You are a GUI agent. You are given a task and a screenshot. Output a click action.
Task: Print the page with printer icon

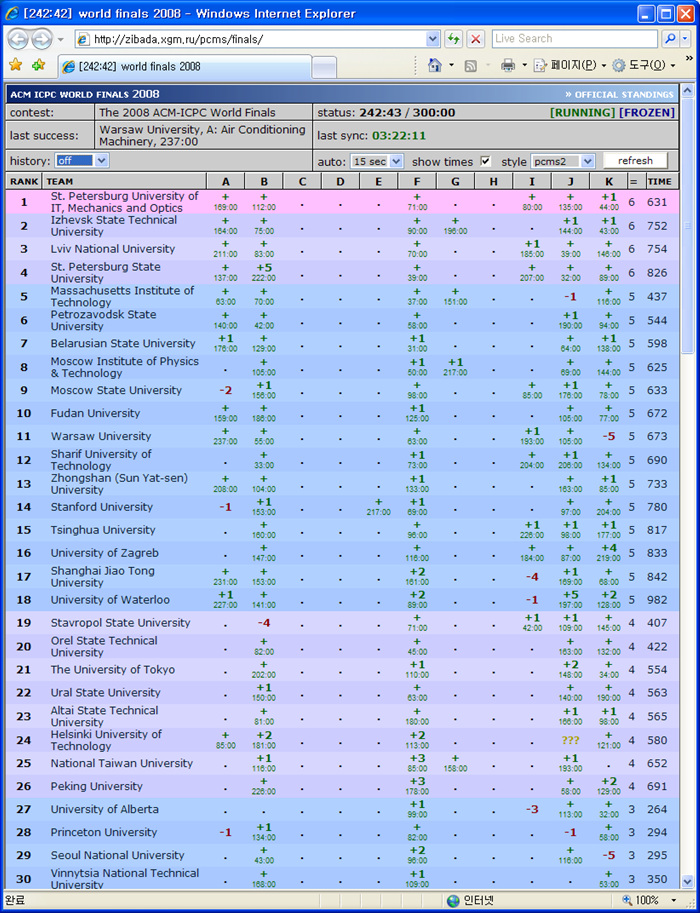pos(508,65)
